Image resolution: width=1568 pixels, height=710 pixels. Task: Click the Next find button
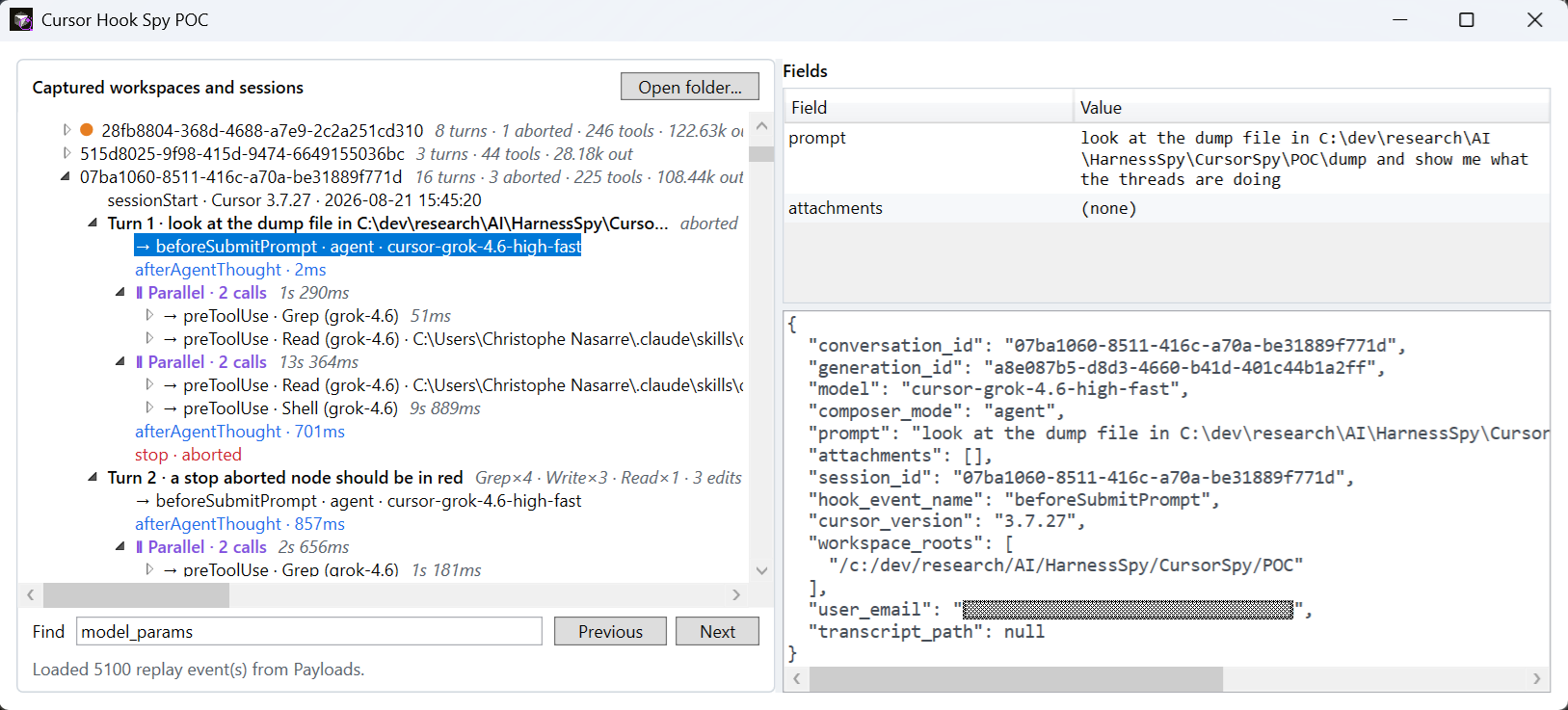(717, 631)
